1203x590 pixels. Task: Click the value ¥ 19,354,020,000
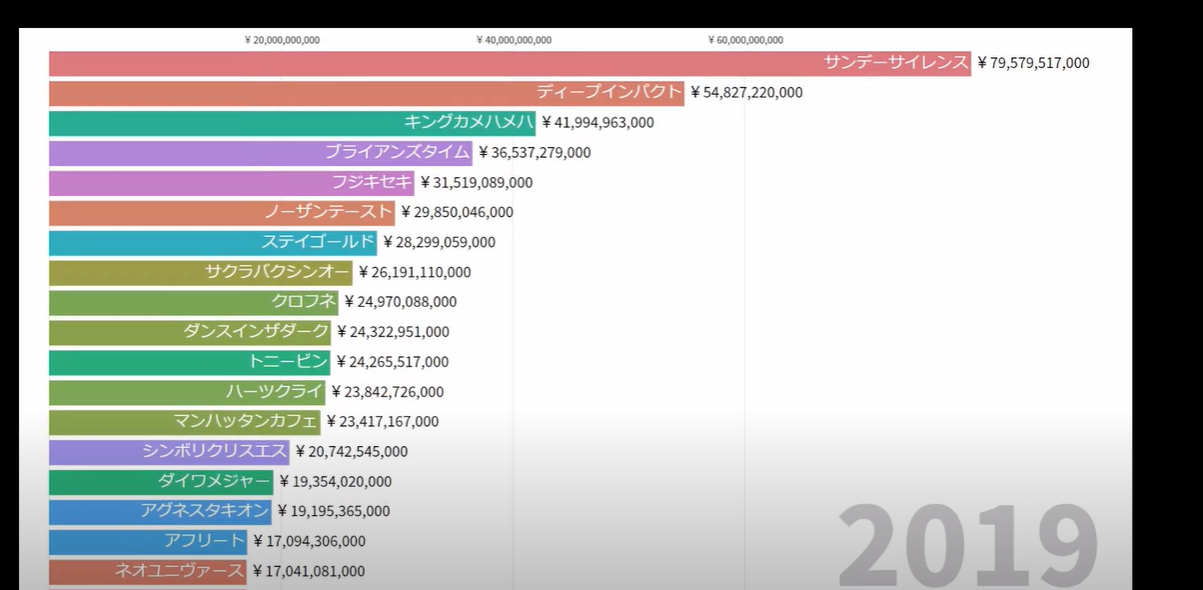click(x=336, y=482)
